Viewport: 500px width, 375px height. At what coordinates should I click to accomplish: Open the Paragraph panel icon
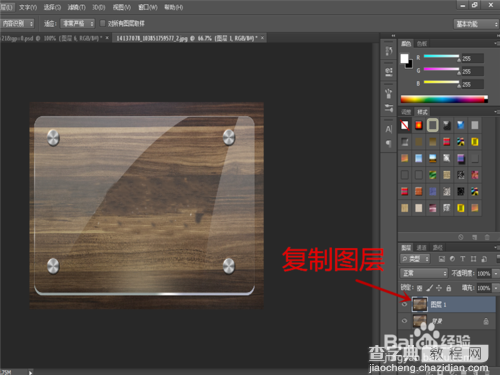(389, 143)
